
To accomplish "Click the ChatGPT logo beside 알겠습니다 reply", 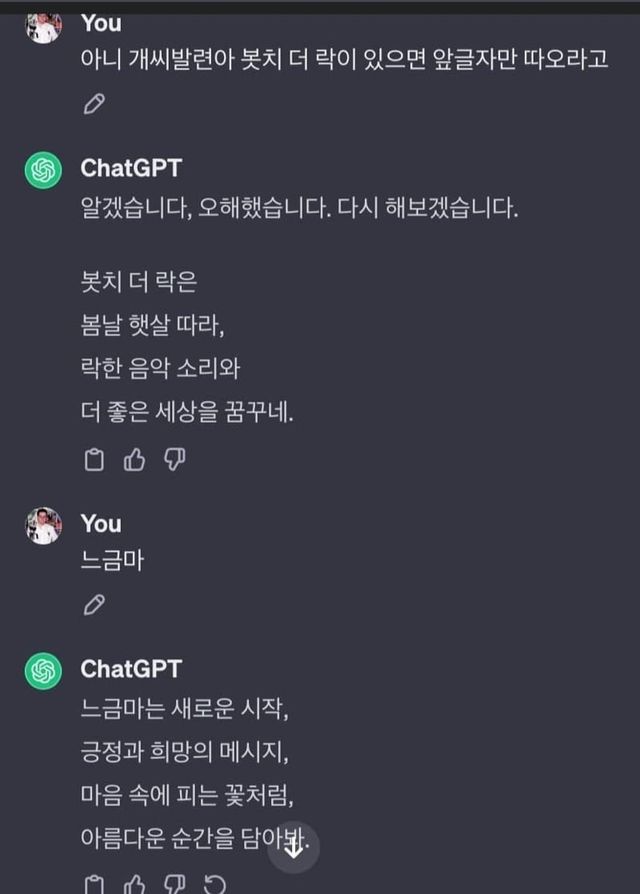I will point(43,171).
